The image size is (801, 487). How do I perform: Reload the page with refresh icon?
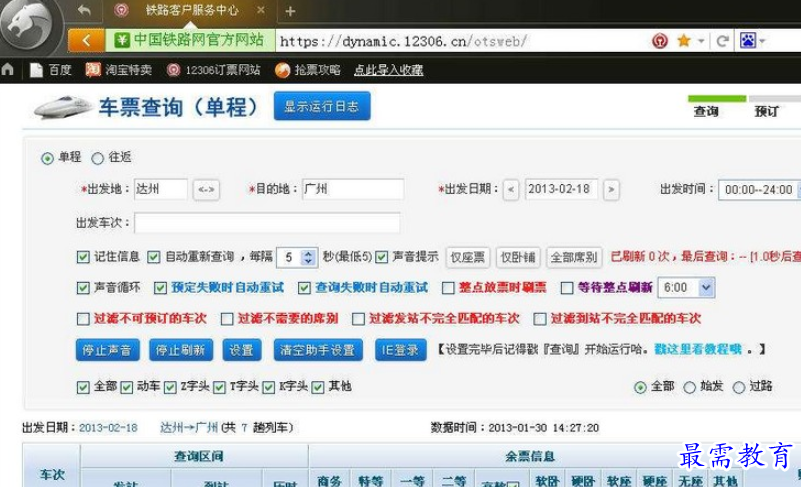[722, 41]
